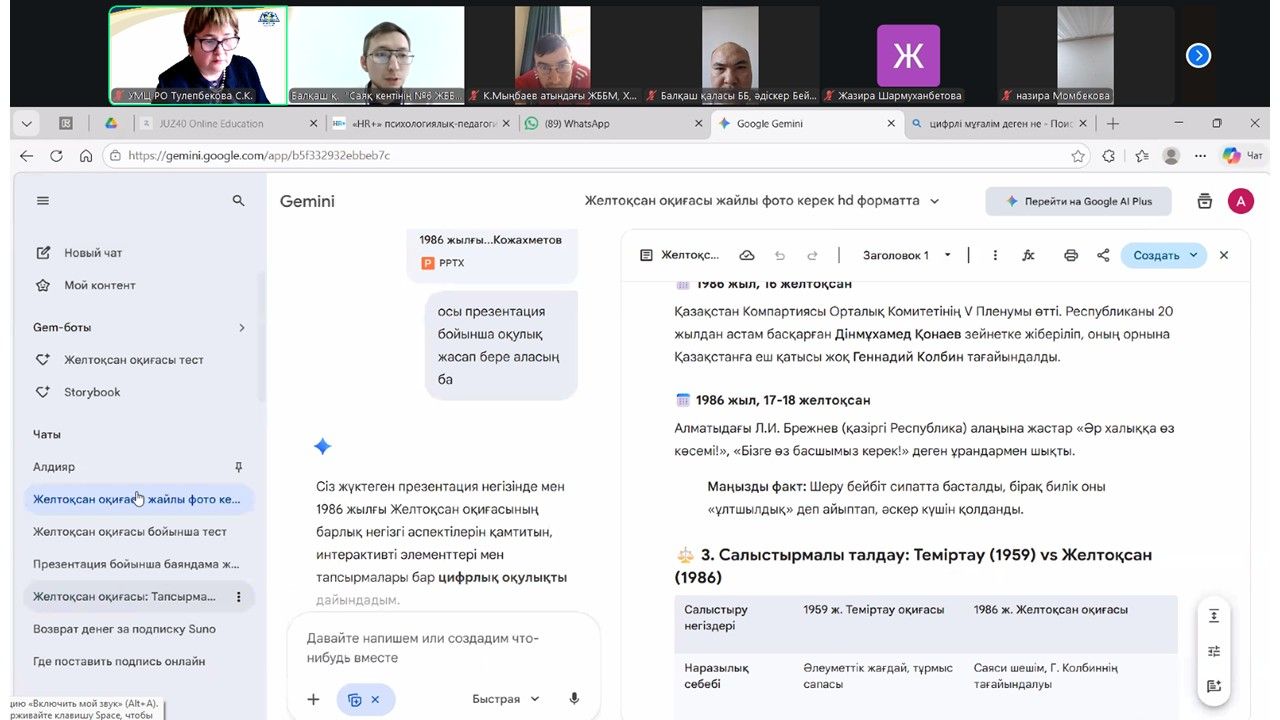Expand the Создать button dropdown
This screenshot has width=1280, height=720.
click(1193, 255)
